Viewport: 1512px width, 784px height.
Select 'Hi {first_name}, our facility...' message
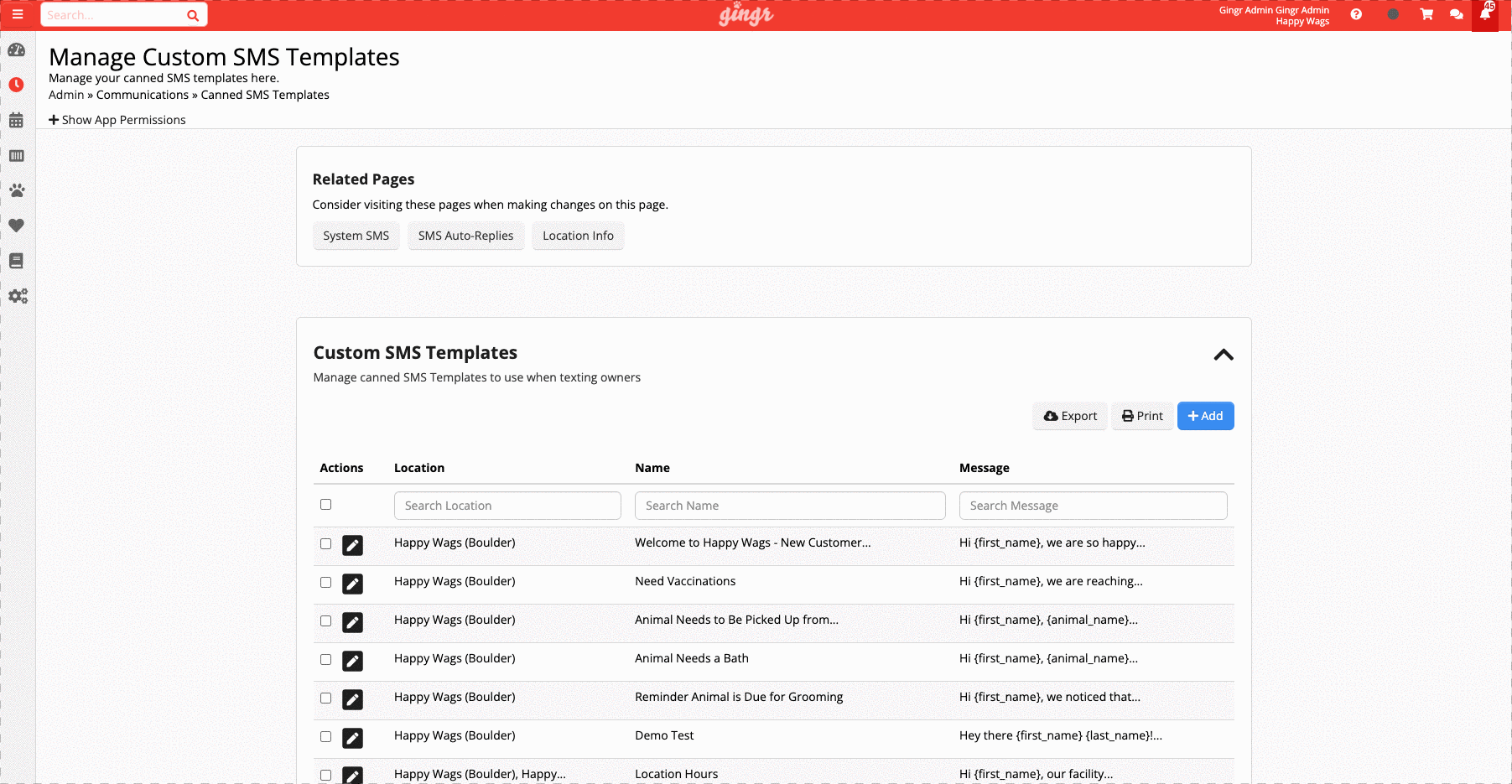[x=1037, y=774]
